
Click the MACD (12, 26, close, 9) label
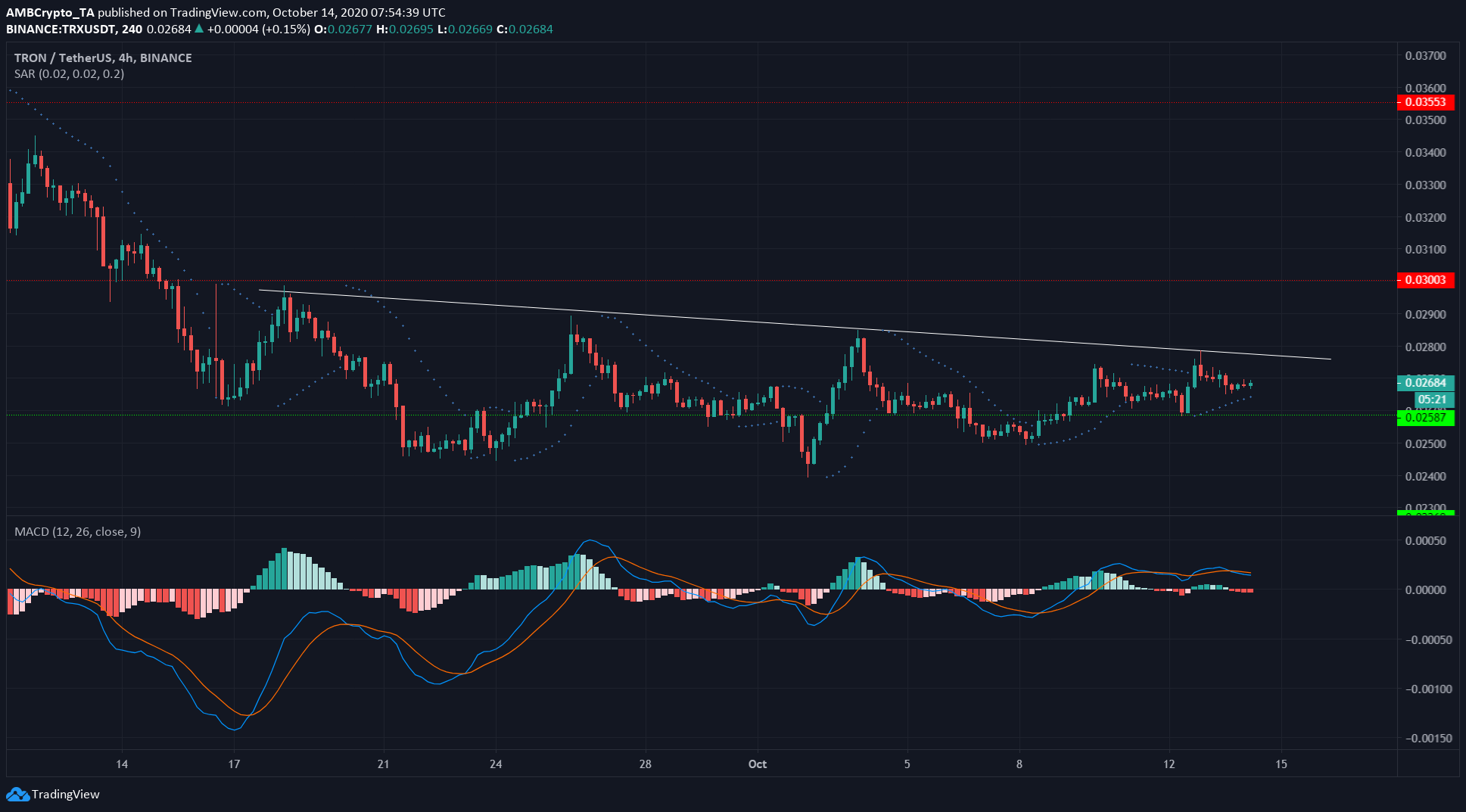point(77,531)
